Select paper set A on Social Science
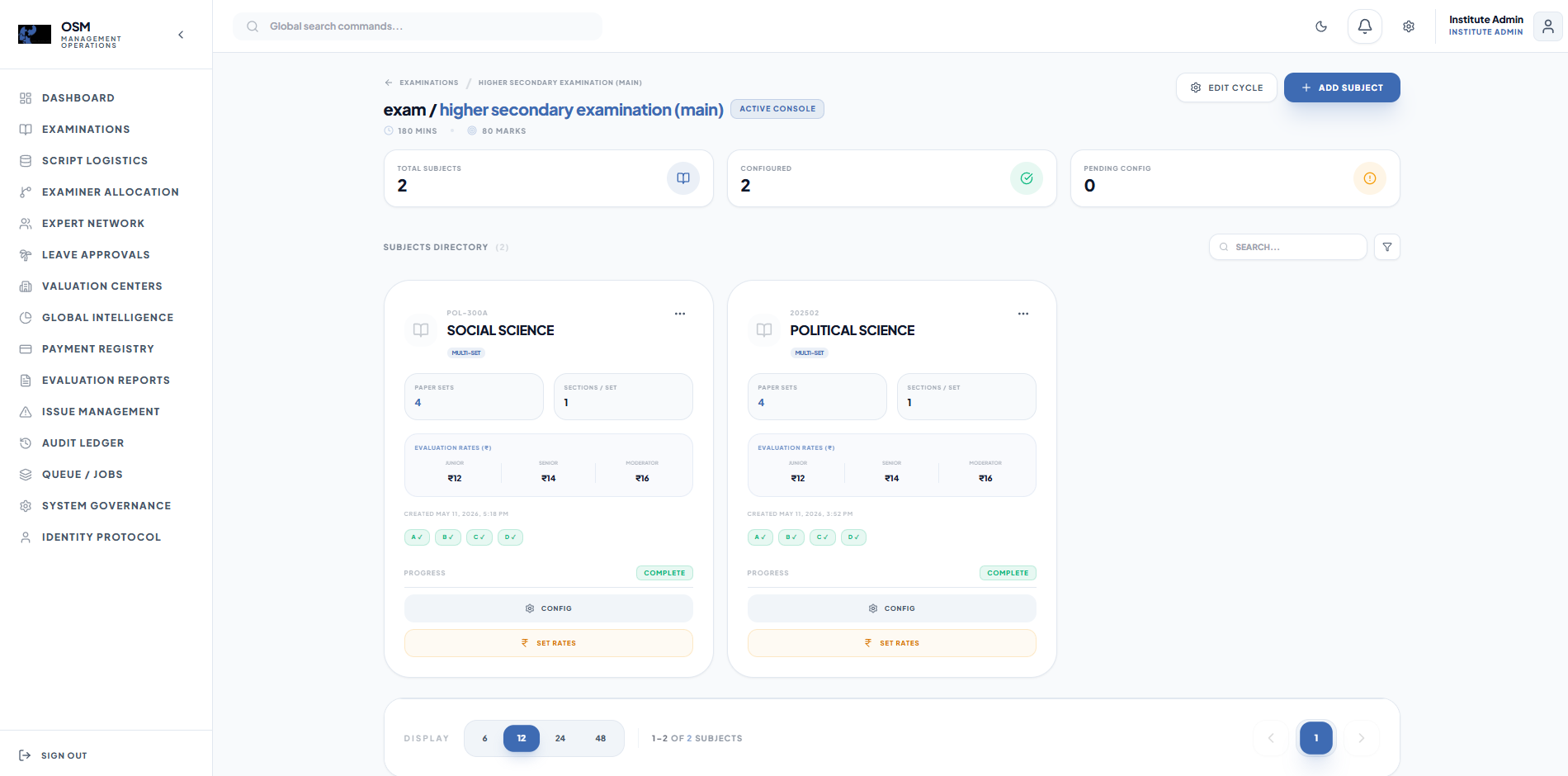The image size is (1568, 776). pos(417,537)
